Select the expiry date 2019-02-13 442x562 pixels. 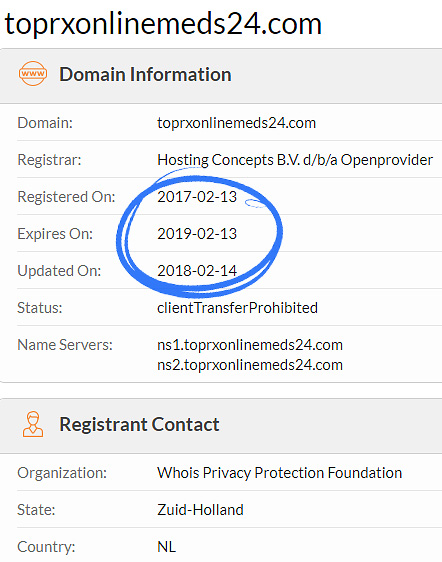197,234
